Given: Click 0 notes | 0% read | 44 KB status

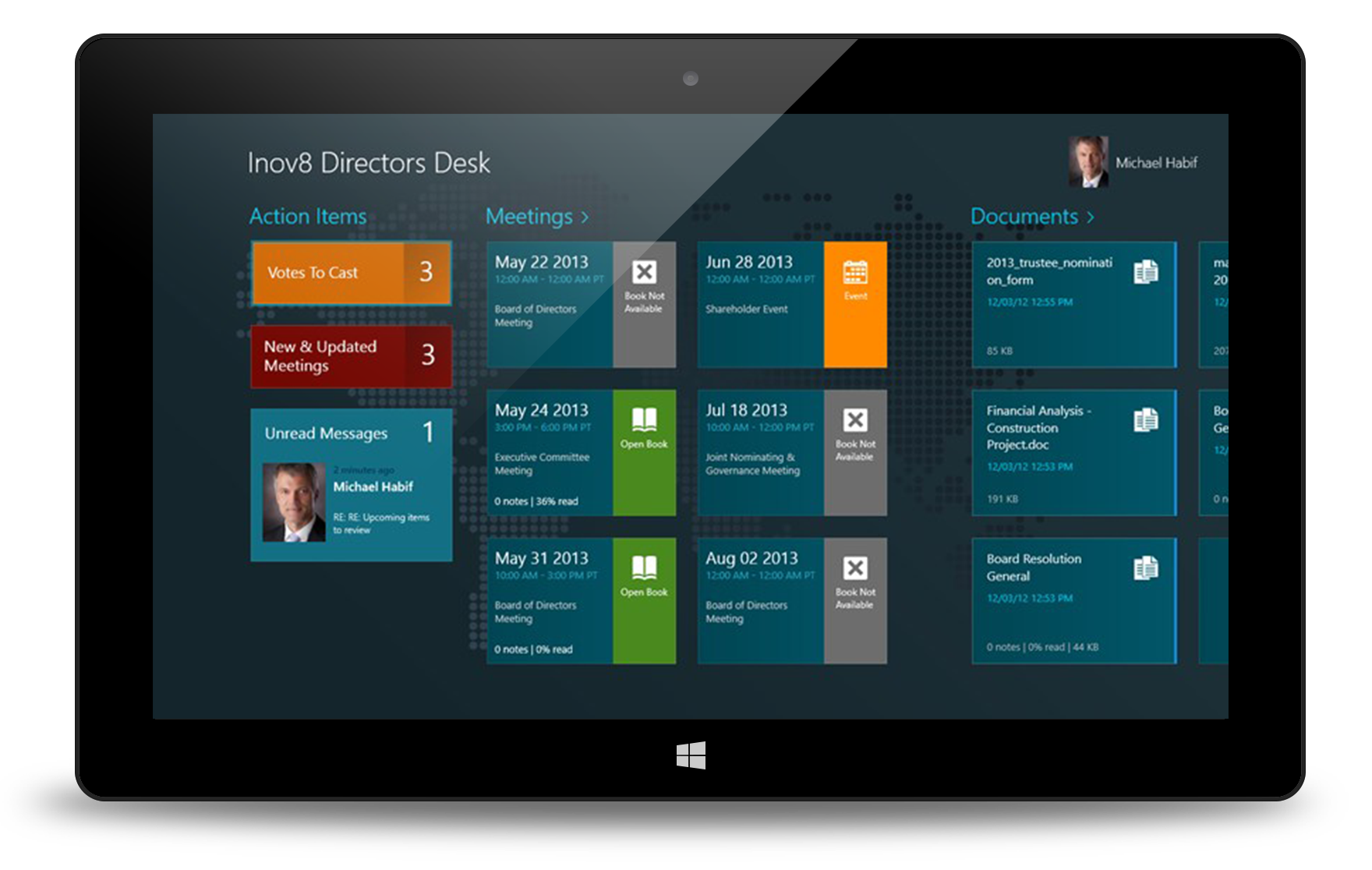Looking at the screenshot, I should (x=1042, y=647).
